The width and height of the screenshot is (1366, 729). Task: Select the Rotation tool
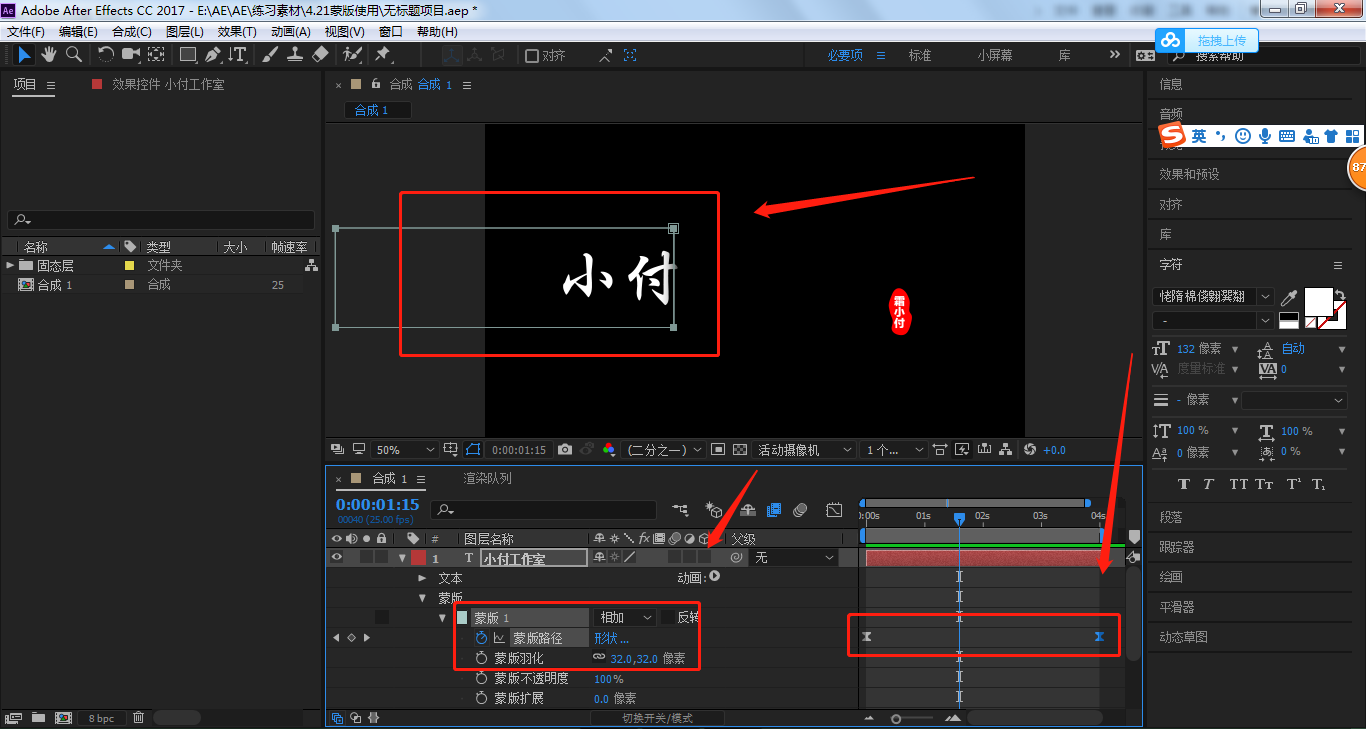click(x=106, y=55)
